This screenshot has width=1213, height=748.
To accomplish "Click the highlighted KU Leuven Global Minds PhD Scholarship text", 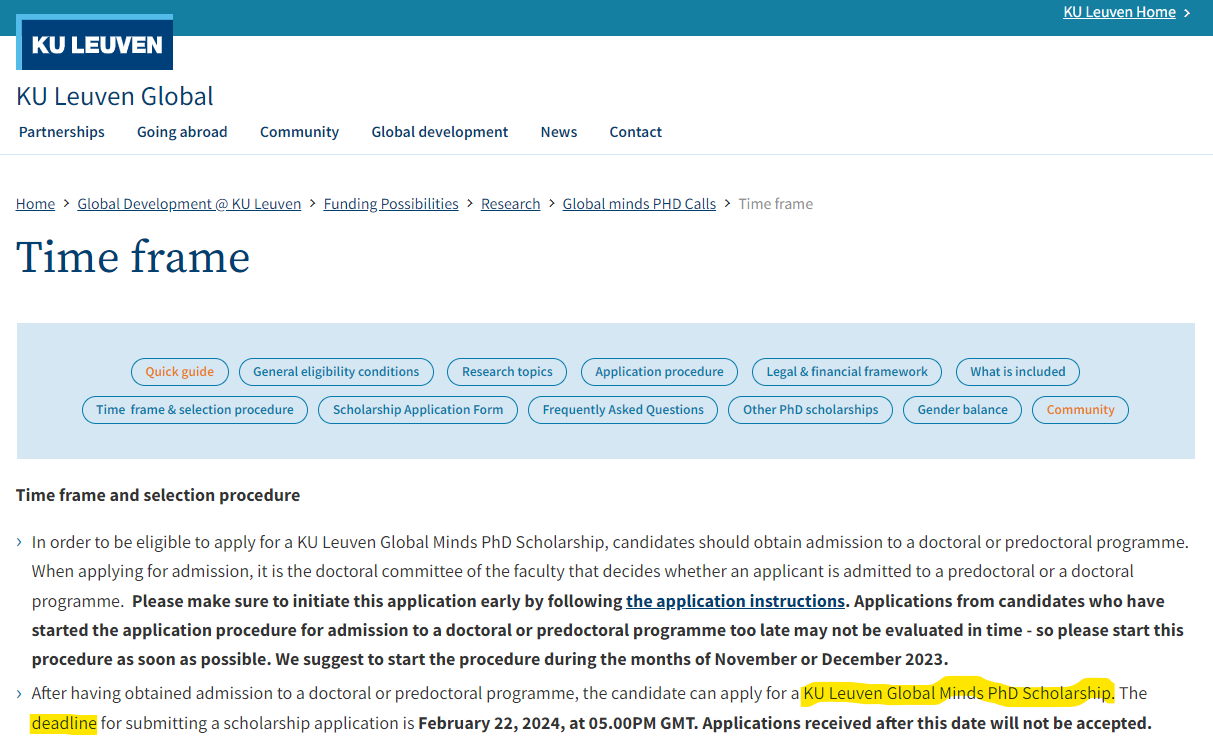I will (x=958, y=693).
